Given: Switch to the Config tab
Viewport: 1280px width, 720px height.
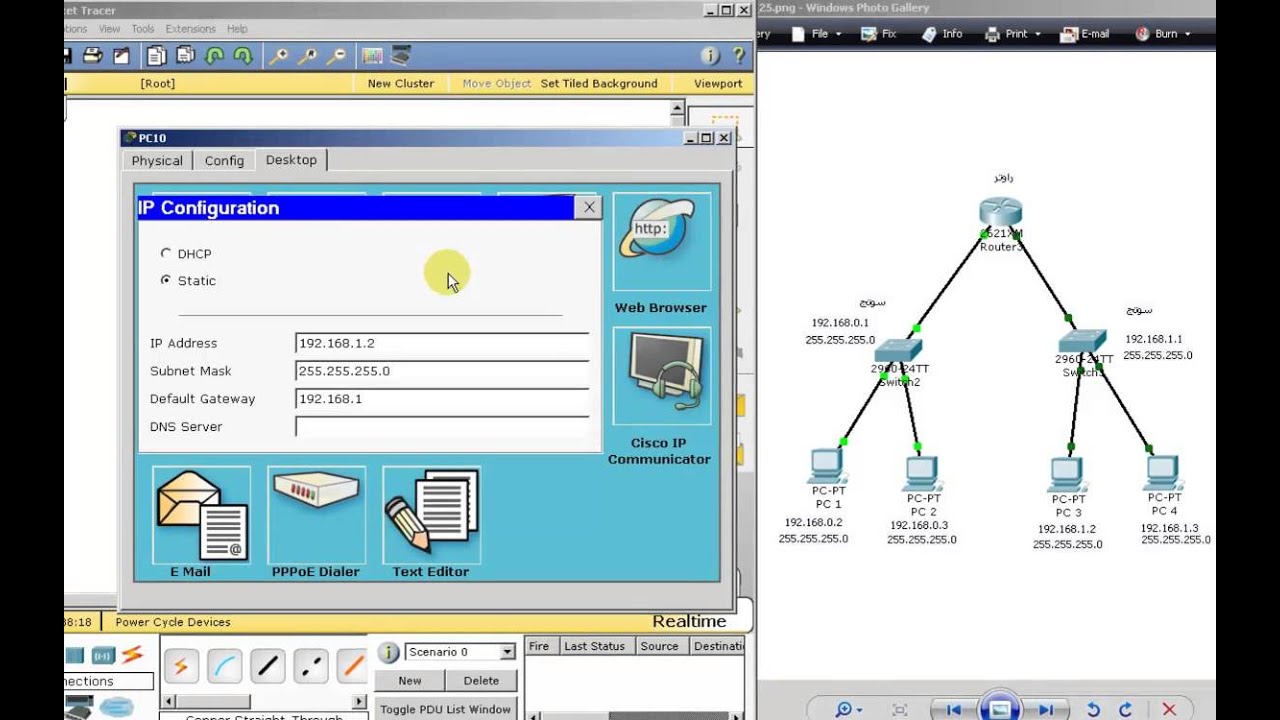Looking at the screenshot, I should (x=224, y=160).
